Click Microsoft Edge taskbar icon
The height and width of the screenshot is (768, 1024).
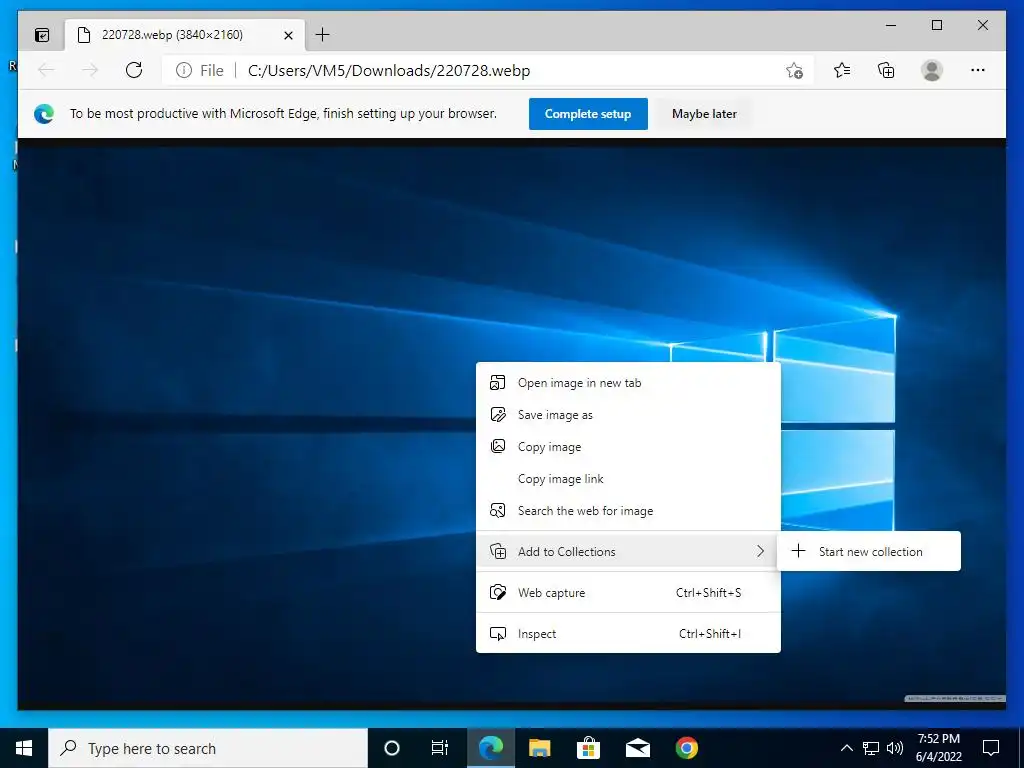490,748
